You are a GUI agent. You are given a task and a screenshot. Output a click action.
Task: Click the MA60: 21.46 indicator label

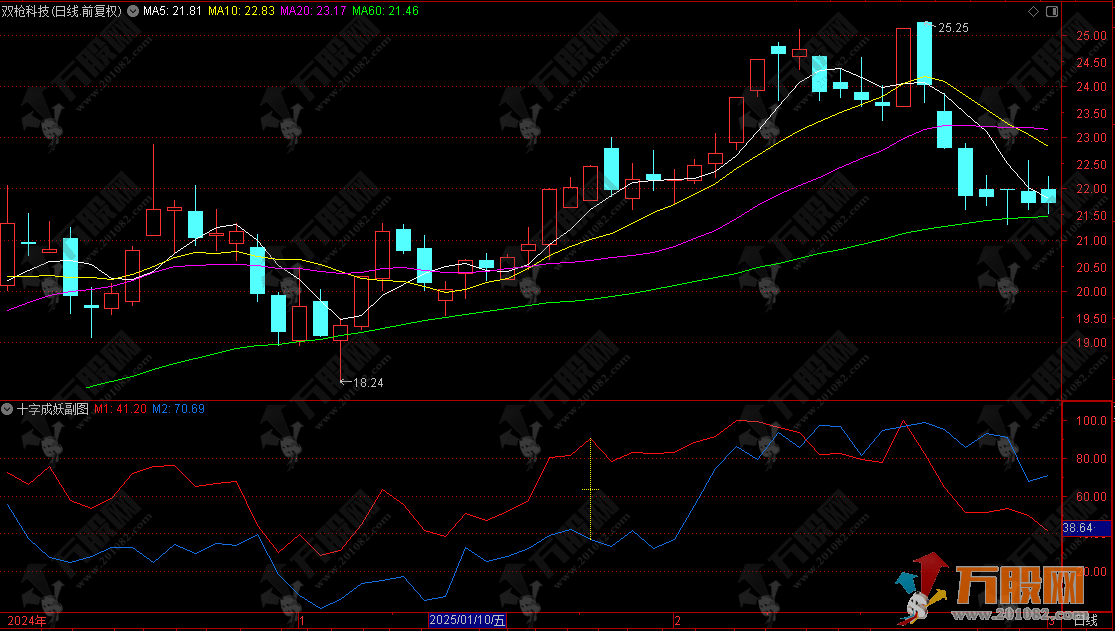385,11
